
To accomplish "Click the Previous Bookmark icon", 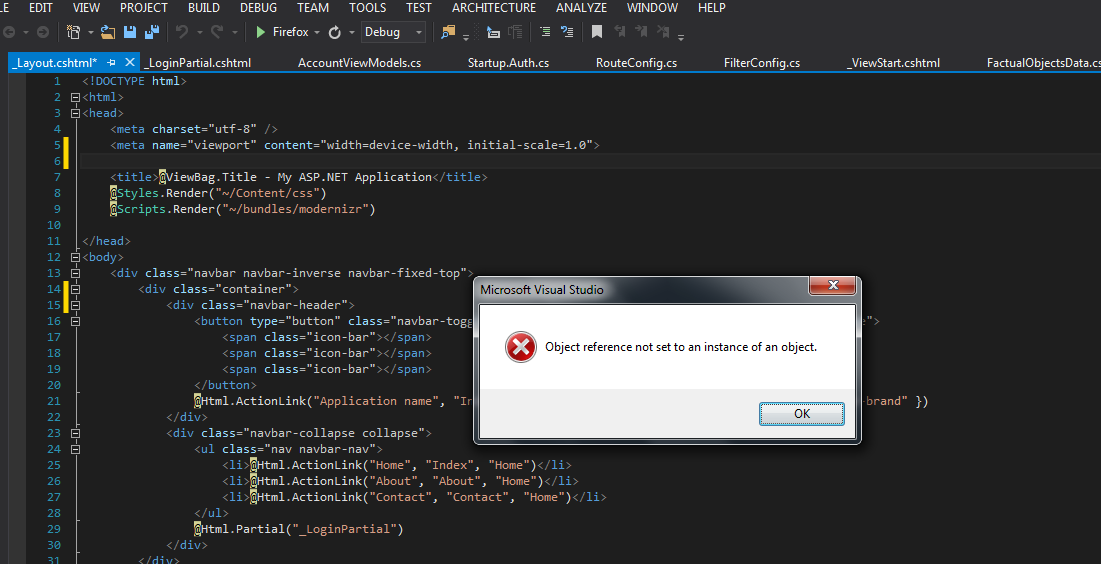I will [x=619, y=32].
